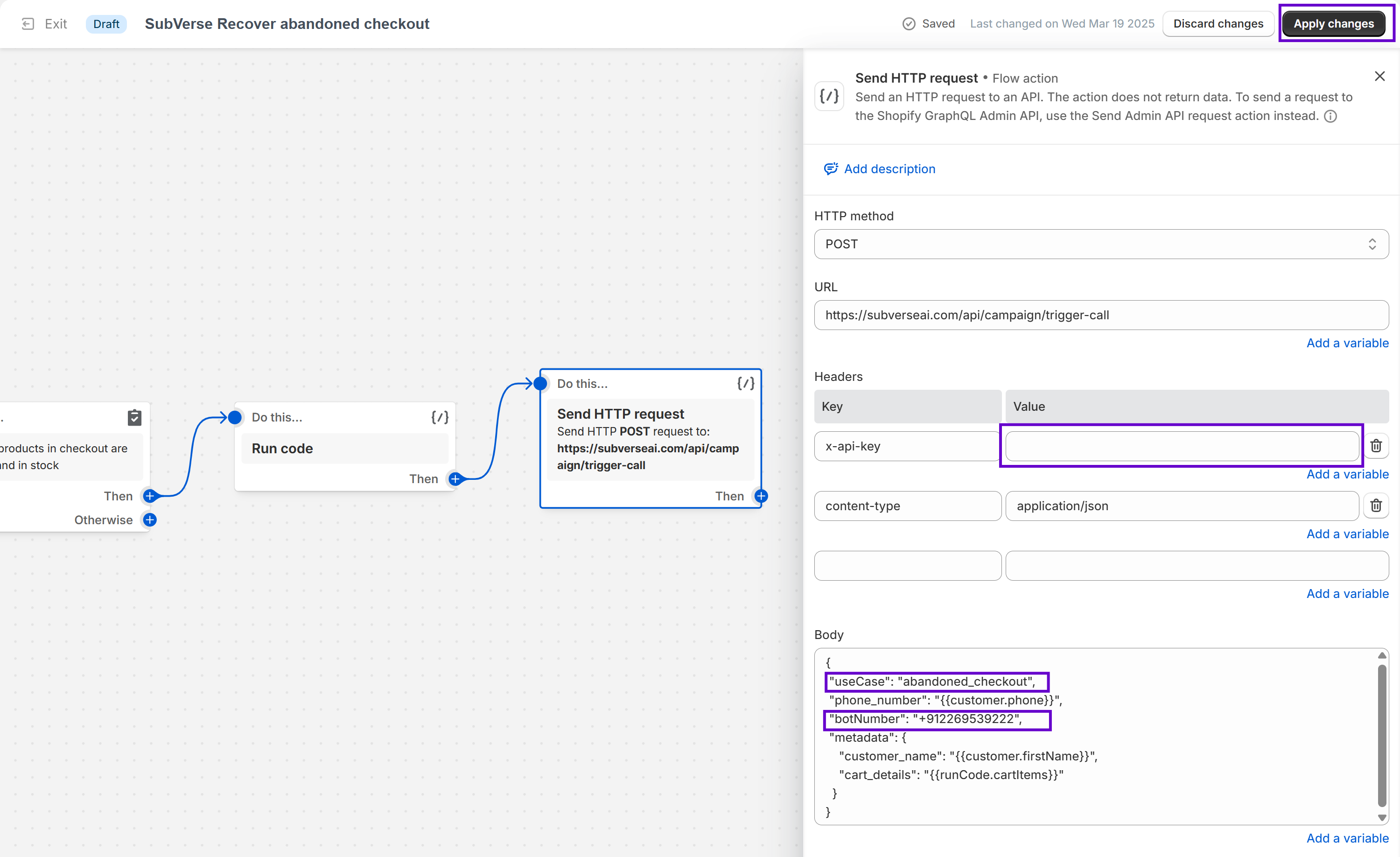The height and width of the screenshot is (857, 1400).
Task: Click the plus on Send HTTP request's Then
Action: 761,496
